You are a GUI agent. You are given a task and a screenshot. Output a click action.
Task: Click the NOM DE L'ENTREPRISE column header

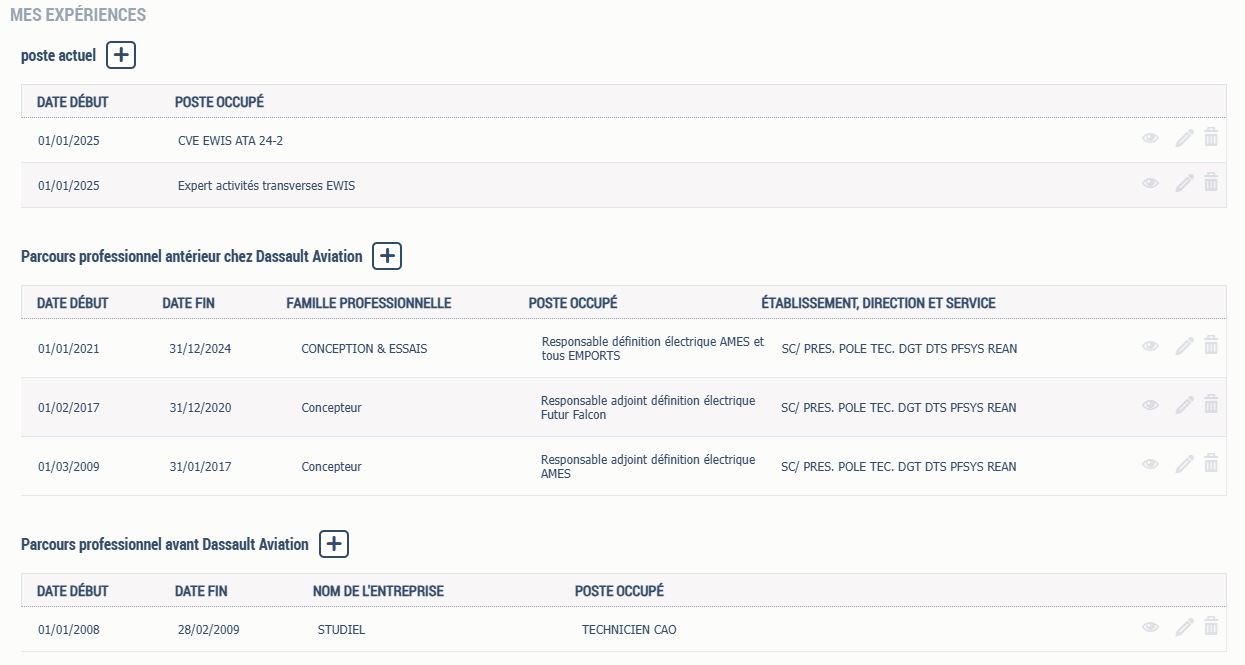(378, 591)
